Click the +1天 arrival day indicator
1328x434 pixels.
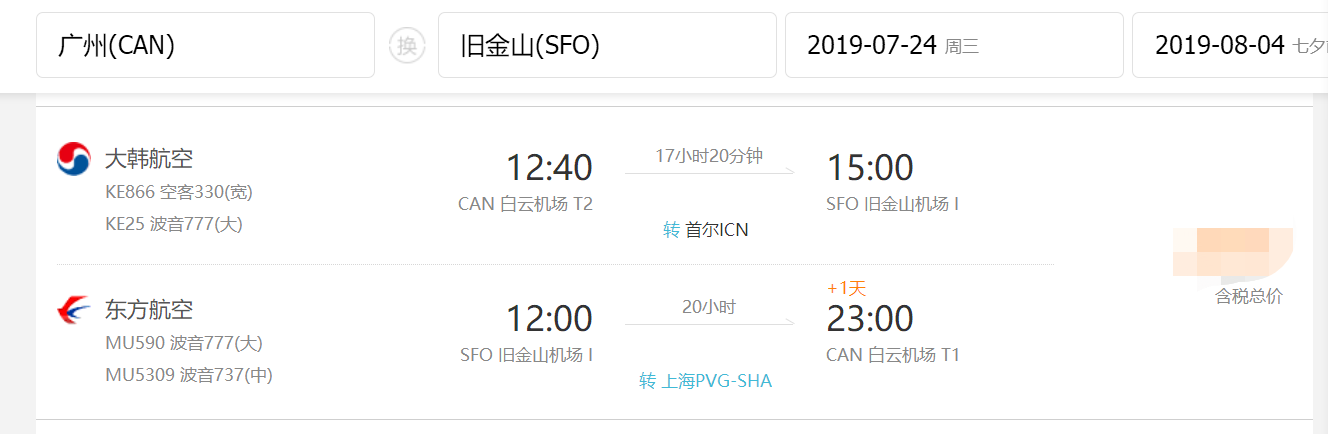(x=846, y=288)
